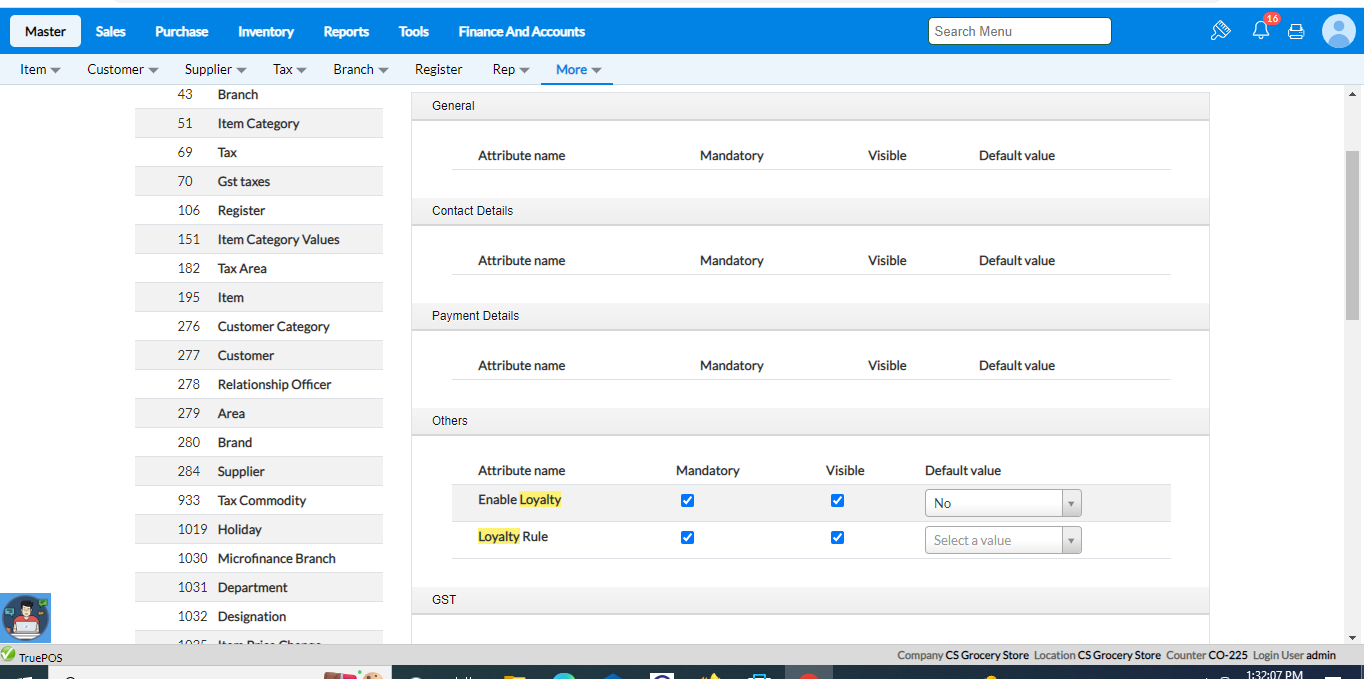This screenshot has width=1364, height=679.
Task: Select Register row 106 in list
Action: point(259,210)
